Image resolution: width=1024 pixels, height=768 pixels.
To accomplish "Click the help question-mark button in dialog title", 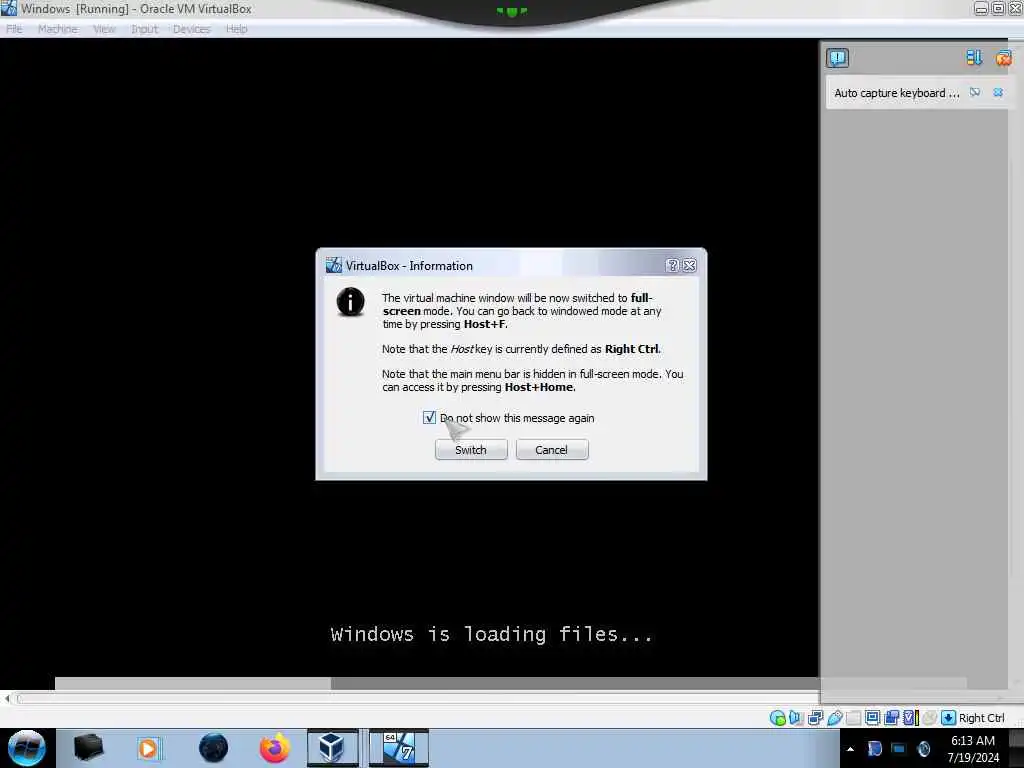I will coord(672,266).
